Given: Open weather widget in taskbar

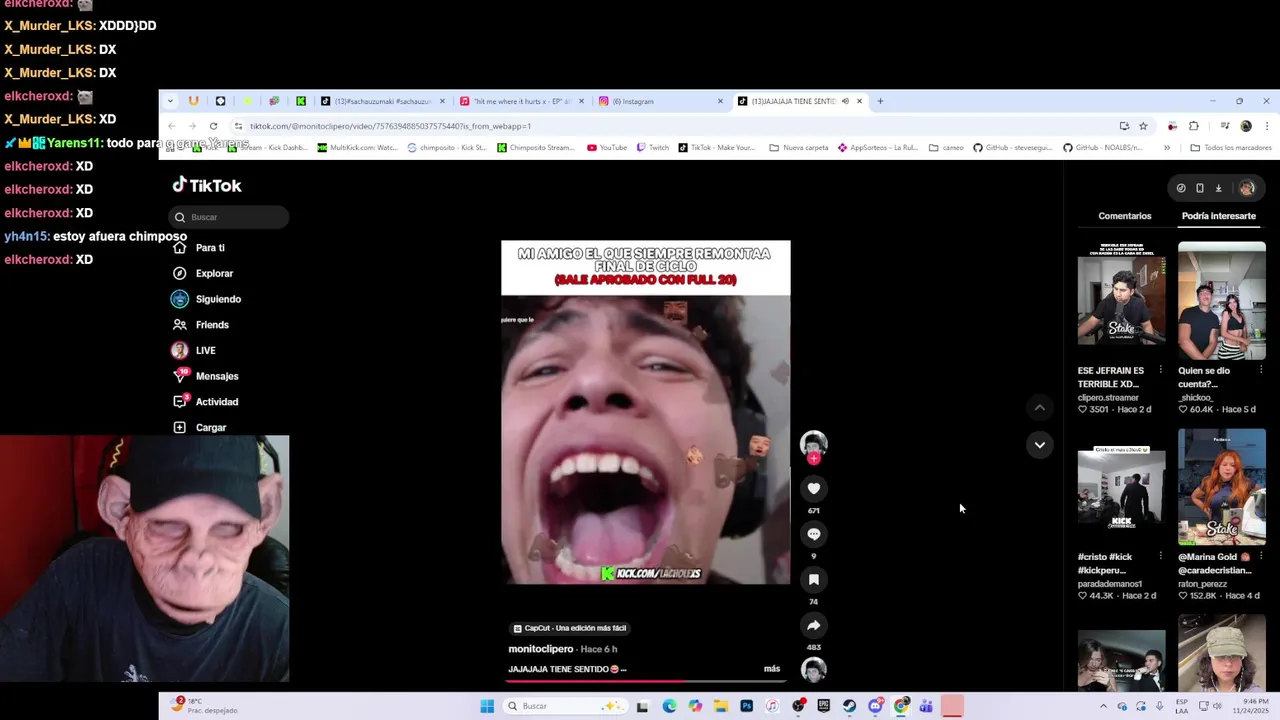Looking at the screenshot, I should point(205,706).
